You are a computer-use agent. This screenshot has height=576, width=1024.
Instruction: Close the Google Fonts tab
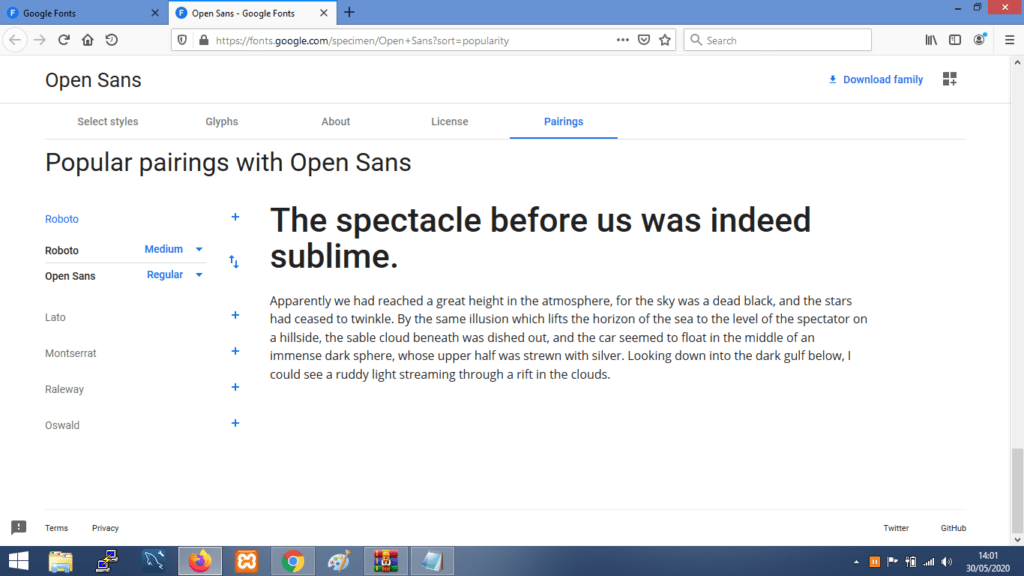pos(155,13)
